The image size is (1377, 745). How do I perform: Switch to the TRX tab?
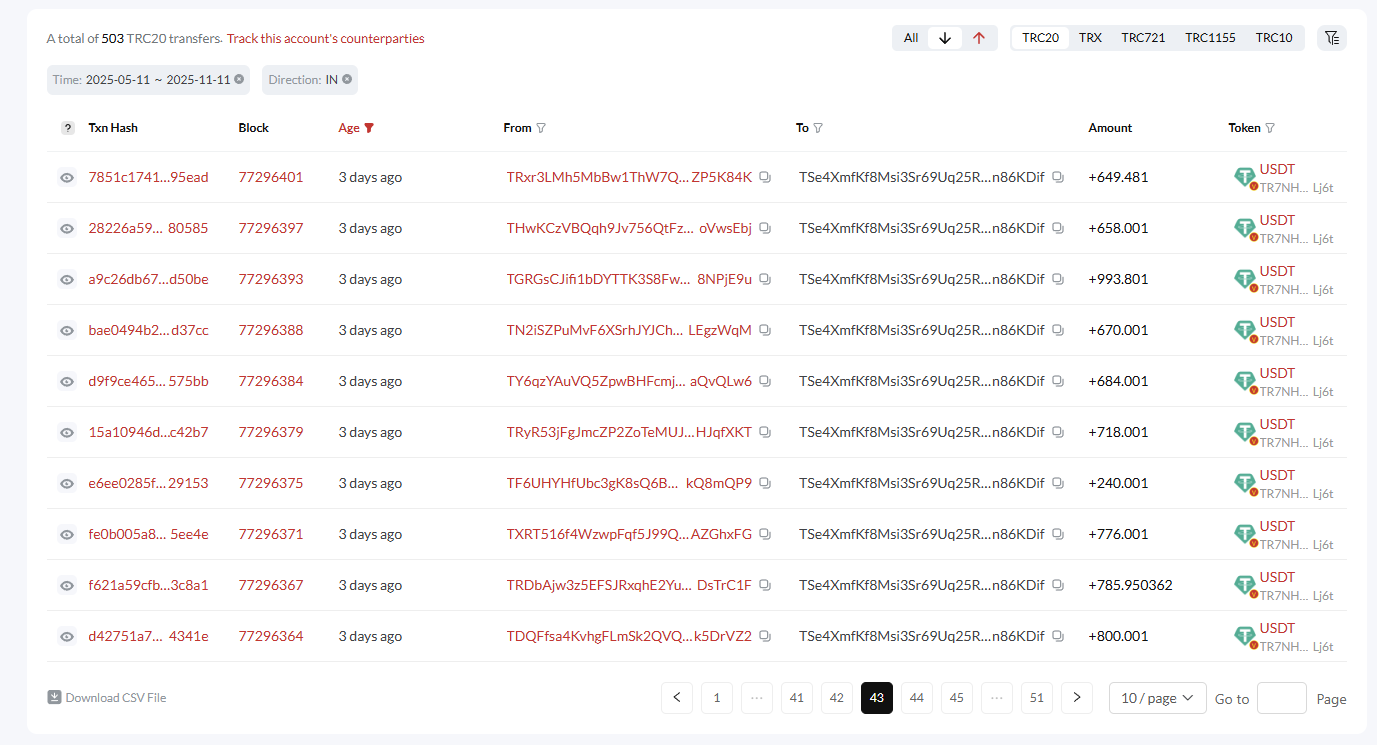[1090, 37]
